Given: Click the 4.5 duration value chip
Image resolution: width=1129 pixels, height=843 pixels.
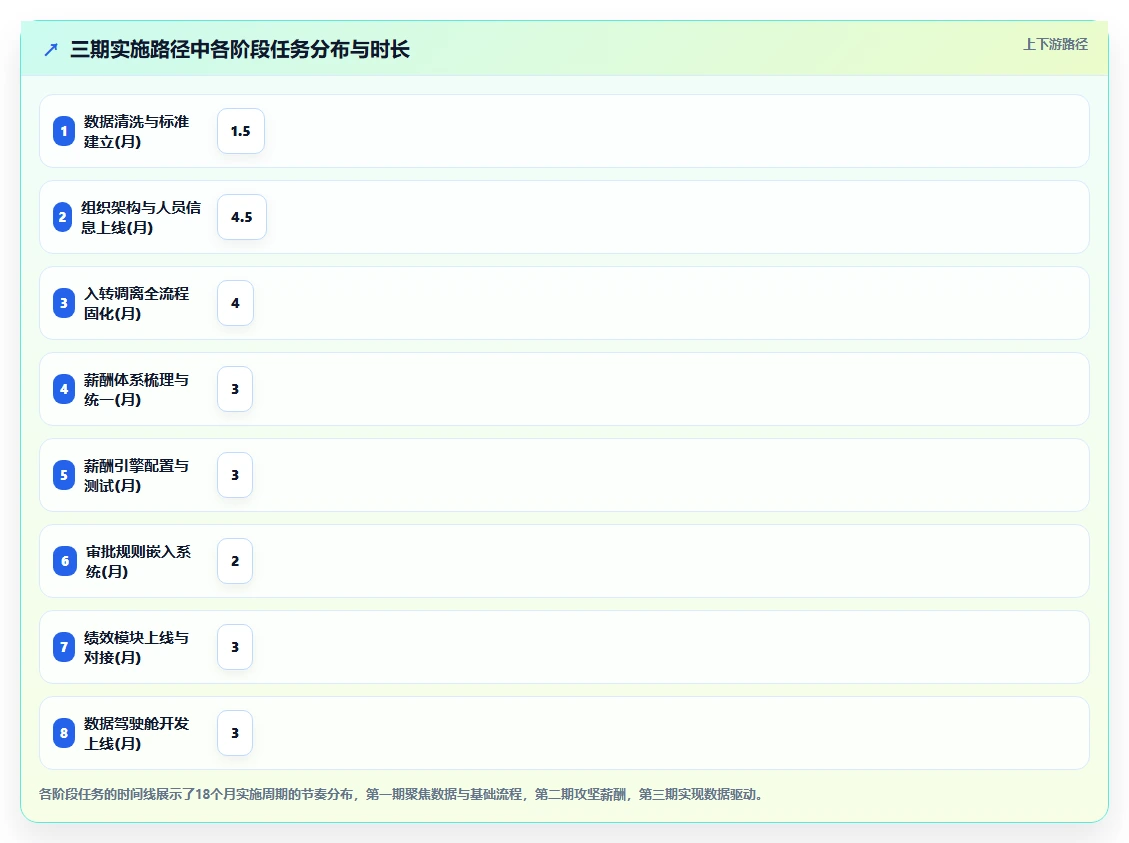Looking at the screenshot, I should click(x=242, y=217).
